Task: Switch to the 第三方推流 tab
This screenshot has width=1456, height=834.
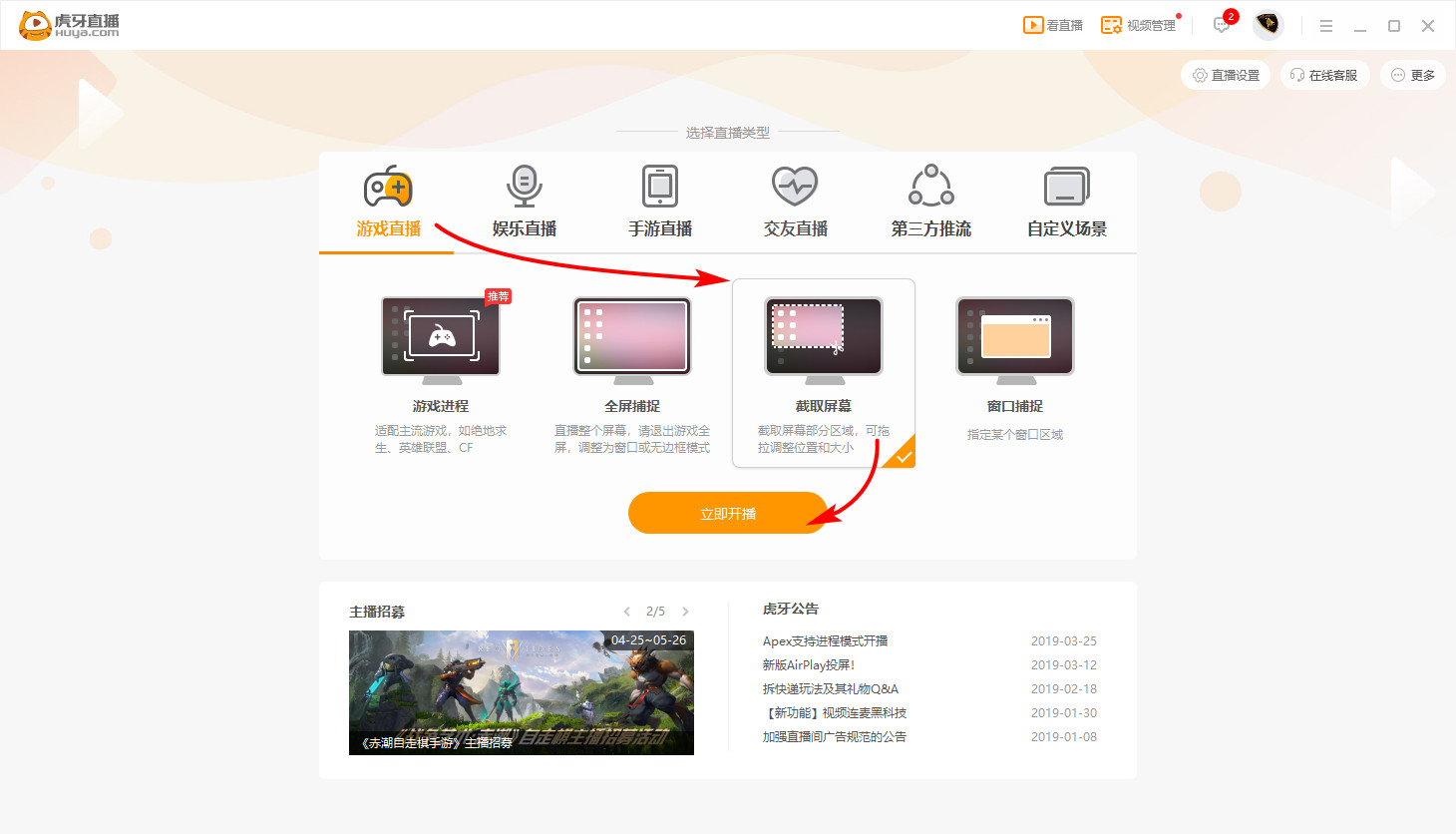Action: [929, 201]
